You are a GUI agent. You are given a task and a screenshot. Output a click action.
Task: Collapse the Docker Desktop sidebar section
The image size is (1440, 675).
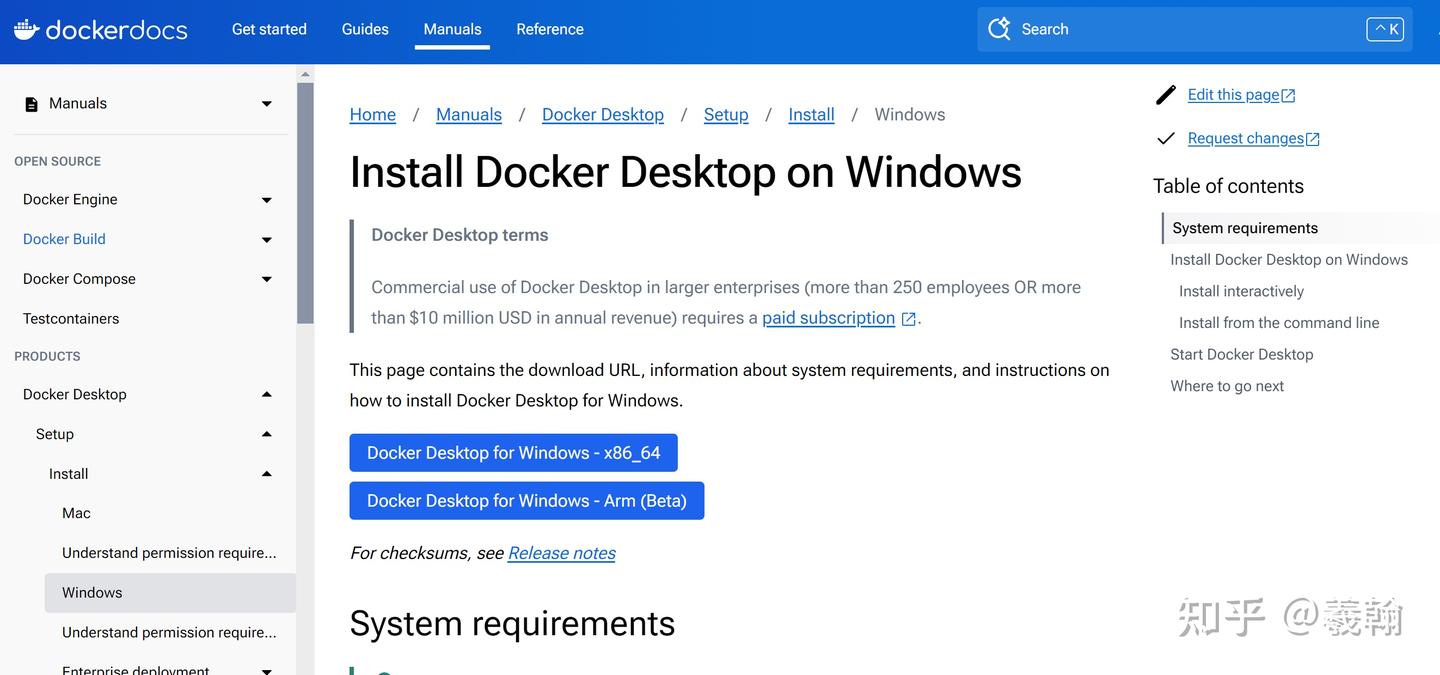(267, 394)
